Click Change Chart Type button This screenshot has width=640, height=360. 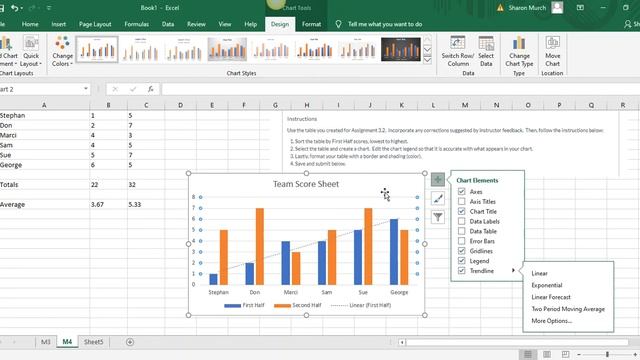519,51
